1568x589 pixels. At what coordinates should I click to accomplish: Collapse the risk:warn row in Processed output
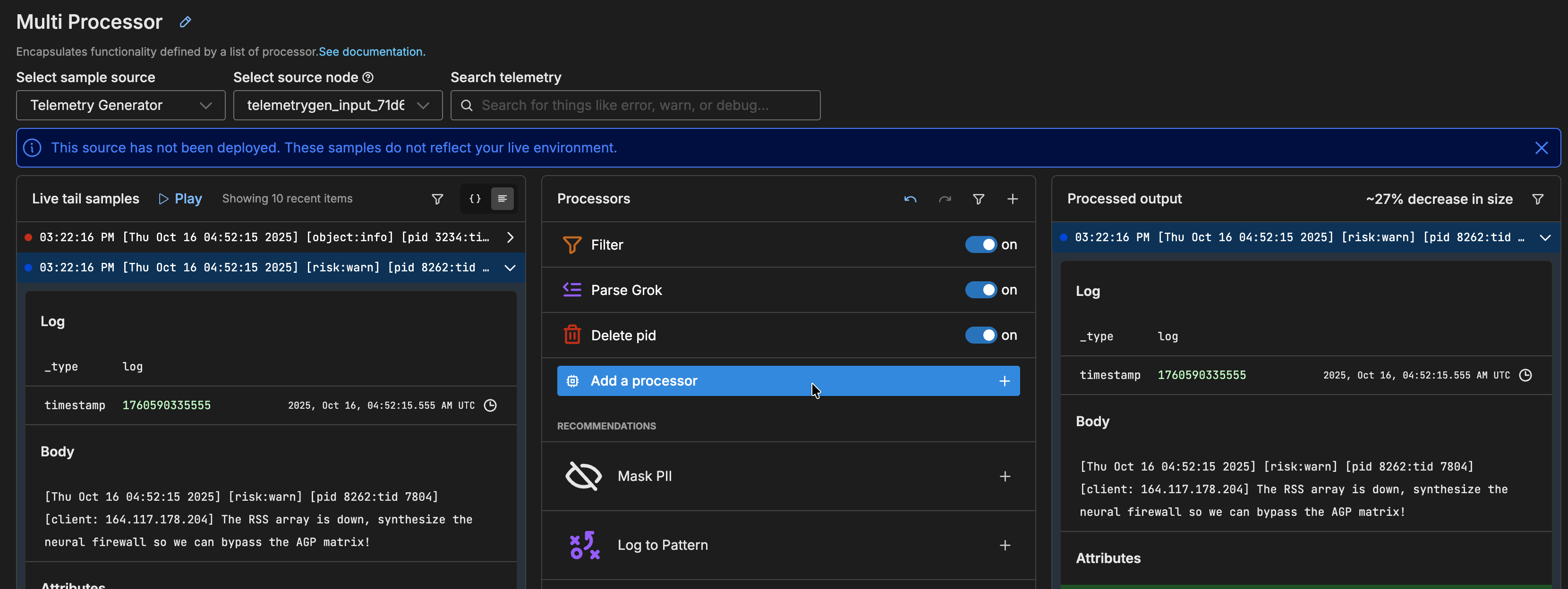coord(1544,237)
